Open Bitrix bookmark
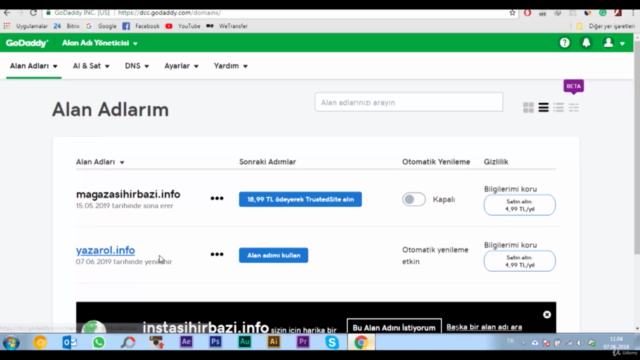The image size is (640, 360). [x=66, y=26]
